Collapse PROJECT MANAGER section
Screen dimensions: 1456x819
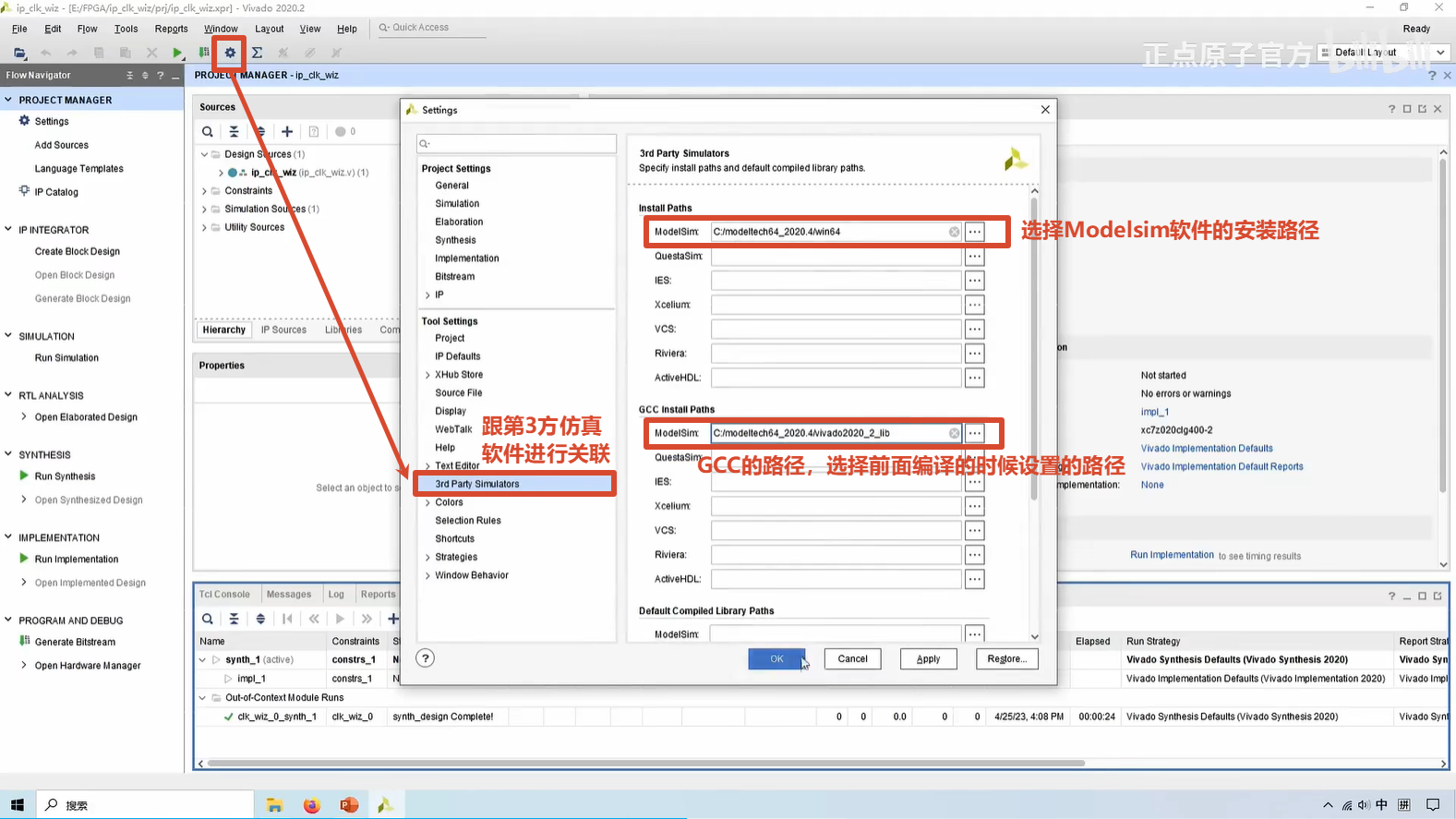click(x=8, y=100)
